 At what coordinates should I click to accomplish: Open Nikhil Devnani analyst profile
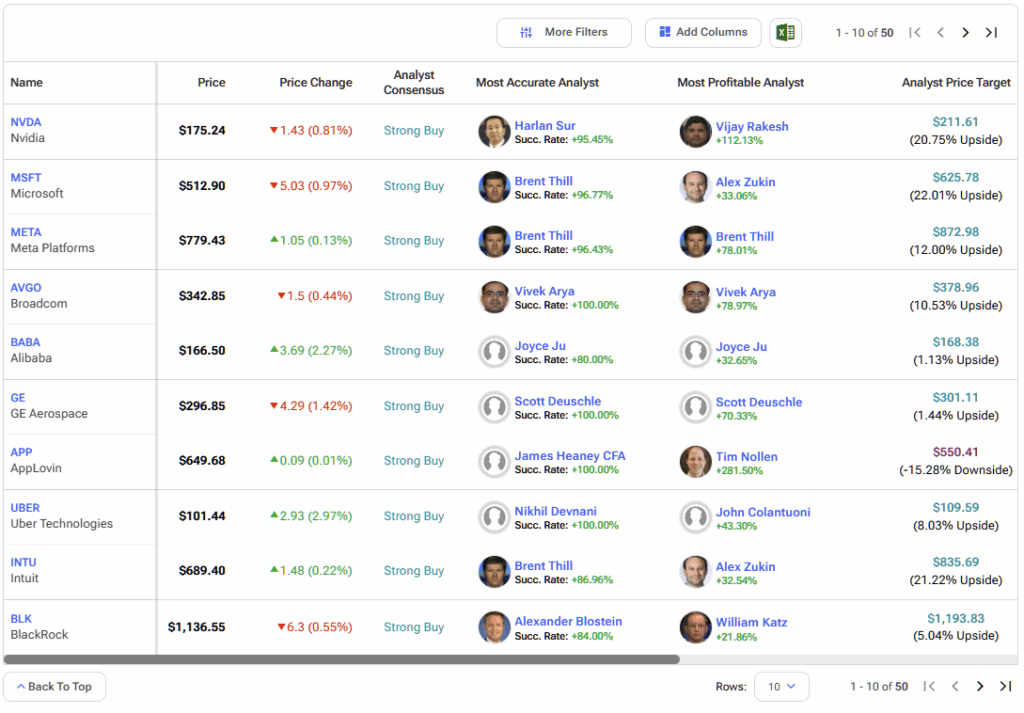pos(555,511)
